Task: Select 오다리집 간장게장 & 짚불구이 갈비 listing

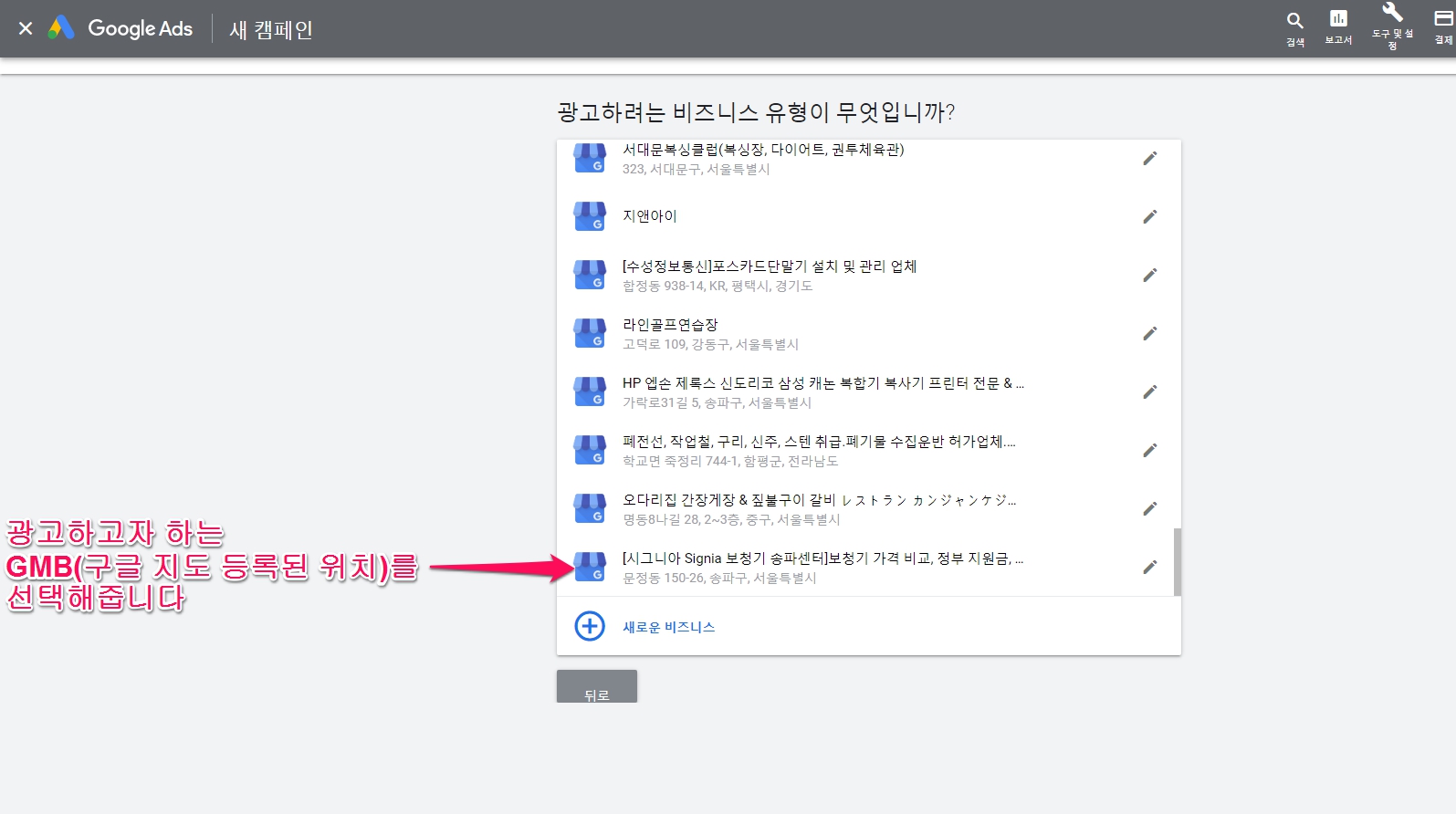Action: pos(819,499)
